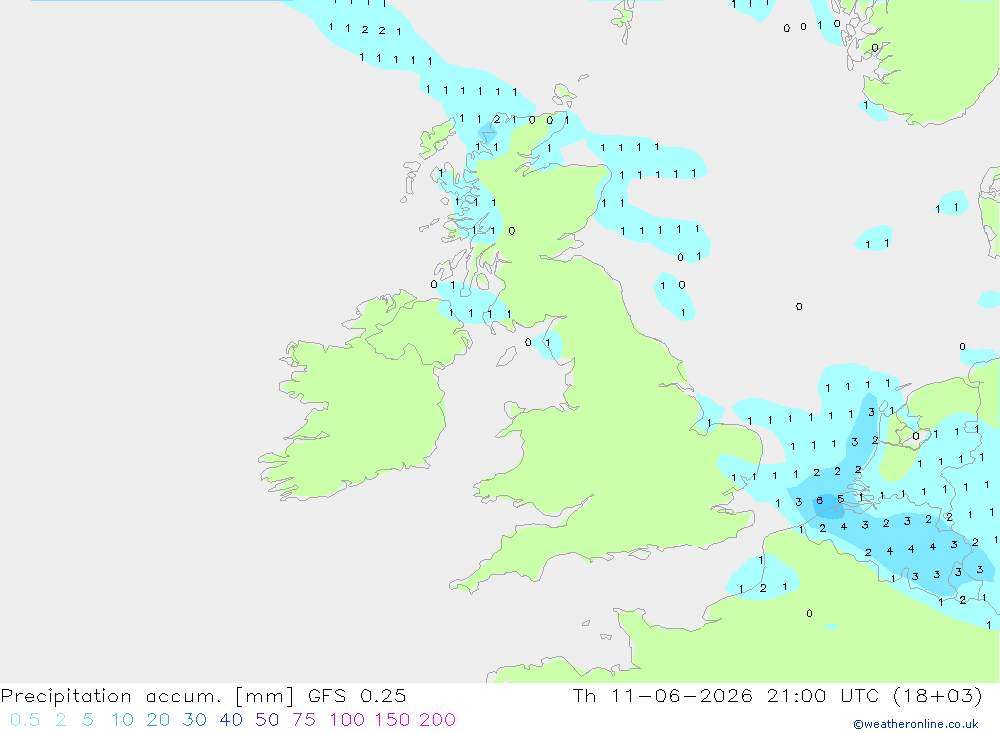Click the '6' precipitation value on map
The height and width of the screenshot is (733, 1000).
tap(820, 501)
